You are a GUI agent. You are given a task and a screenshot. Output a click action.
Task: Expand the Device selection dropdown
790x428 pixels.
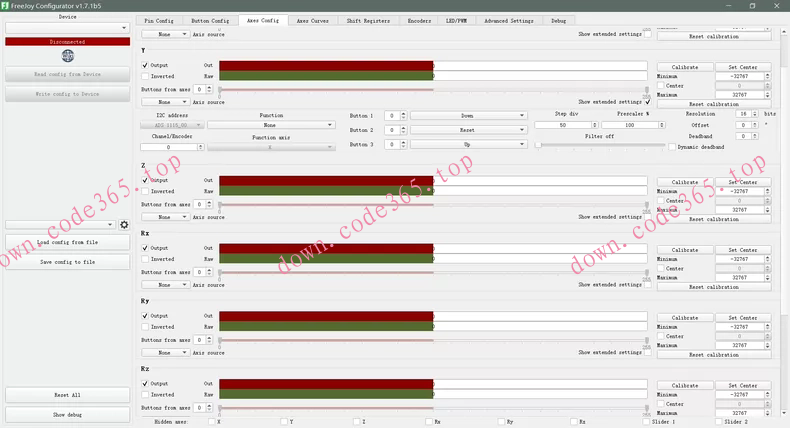(68, 28)
